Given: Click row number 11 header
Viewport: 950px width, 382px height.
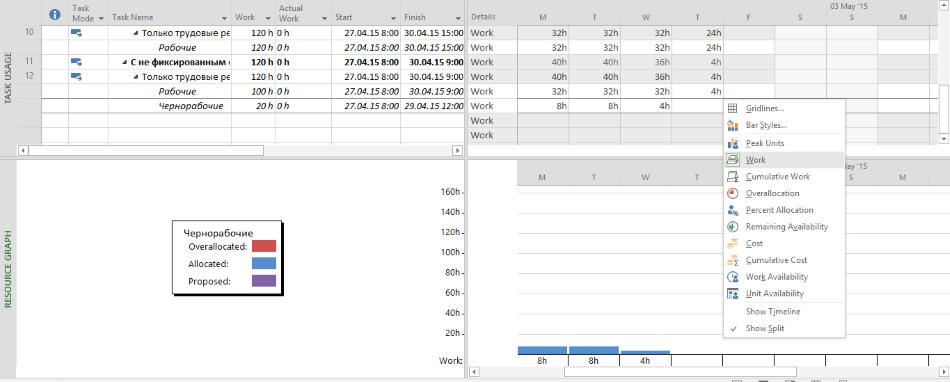Looking at the screenshot, I should point(30,62).
